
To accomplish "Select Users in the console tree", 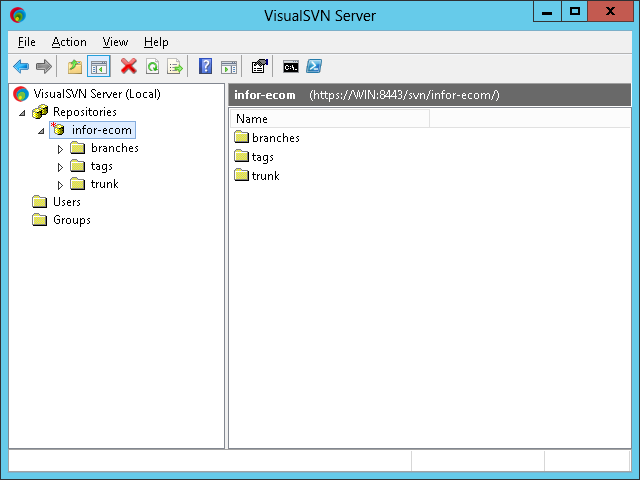I will pyautogui.click(x=66, y=202).
